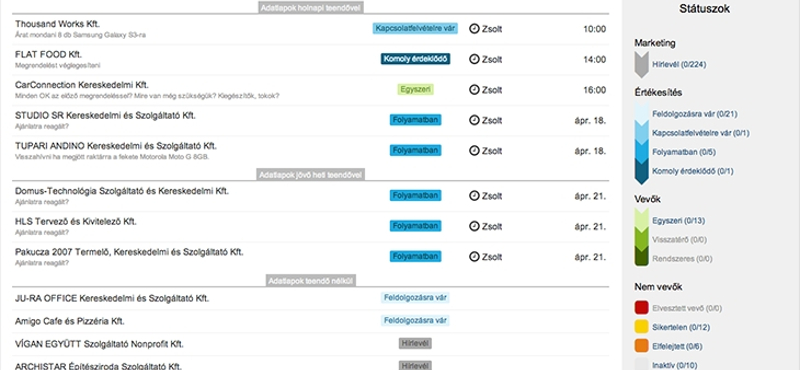This screenshot has width=800, height=370.
Task: Open Feldolgozásra vár (0/21) status link
Action: pos(694,114)
